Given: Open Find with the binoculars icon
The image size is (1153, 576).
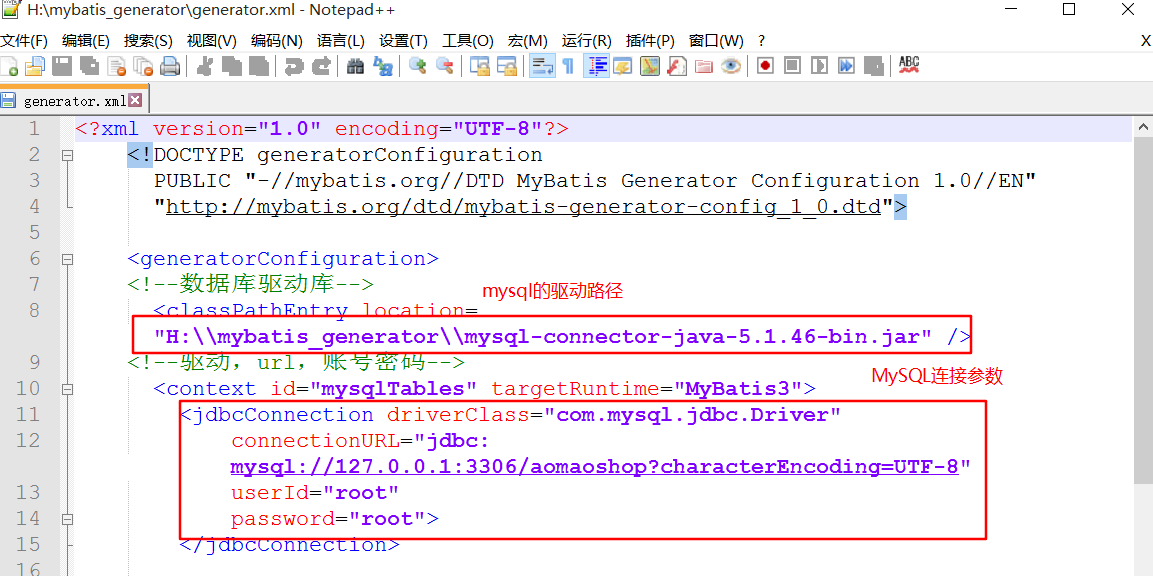Looking at the screenshot, I should (356, 66).
